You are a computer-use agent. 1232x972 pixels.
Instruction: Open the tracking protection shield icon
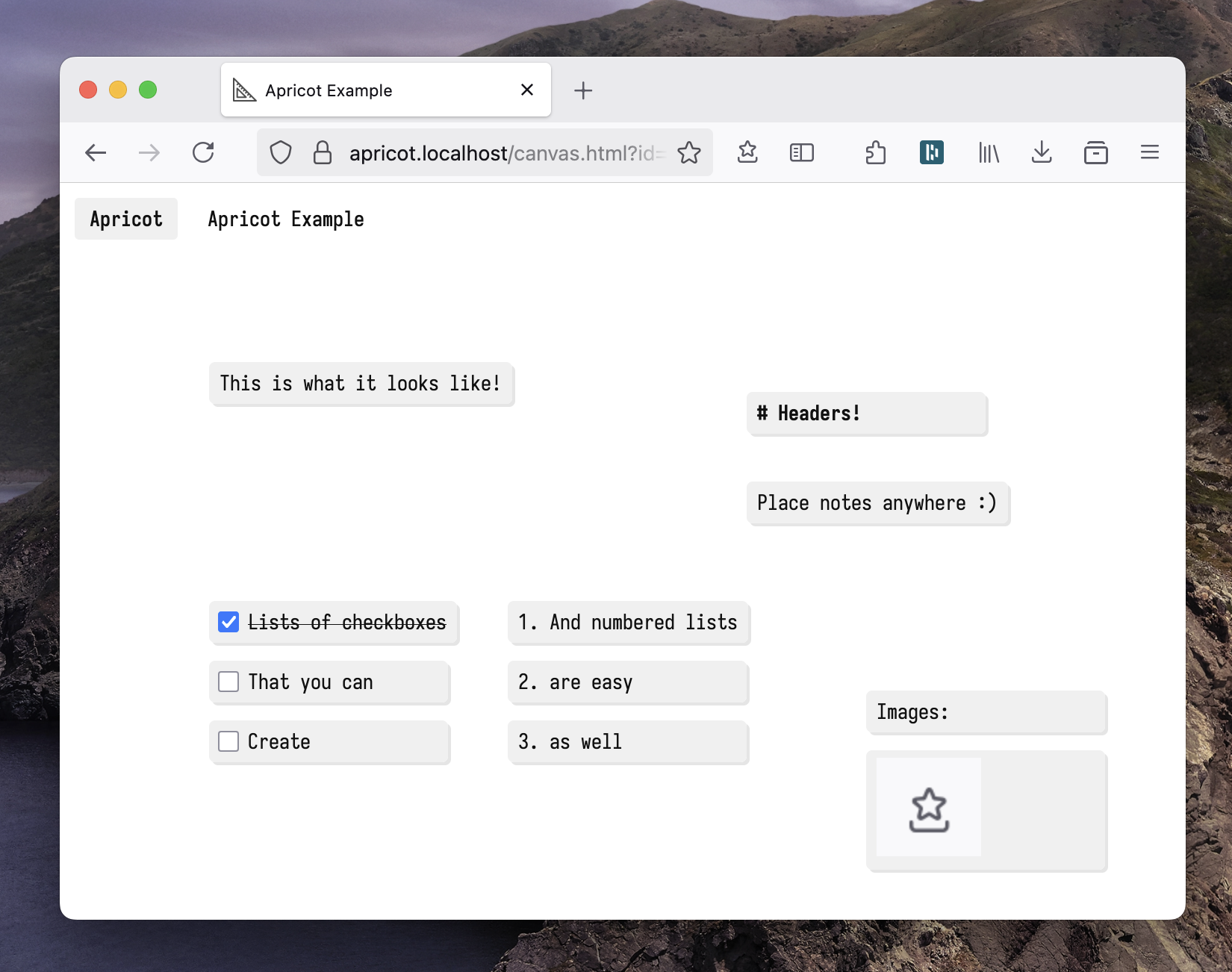point(281,153)
